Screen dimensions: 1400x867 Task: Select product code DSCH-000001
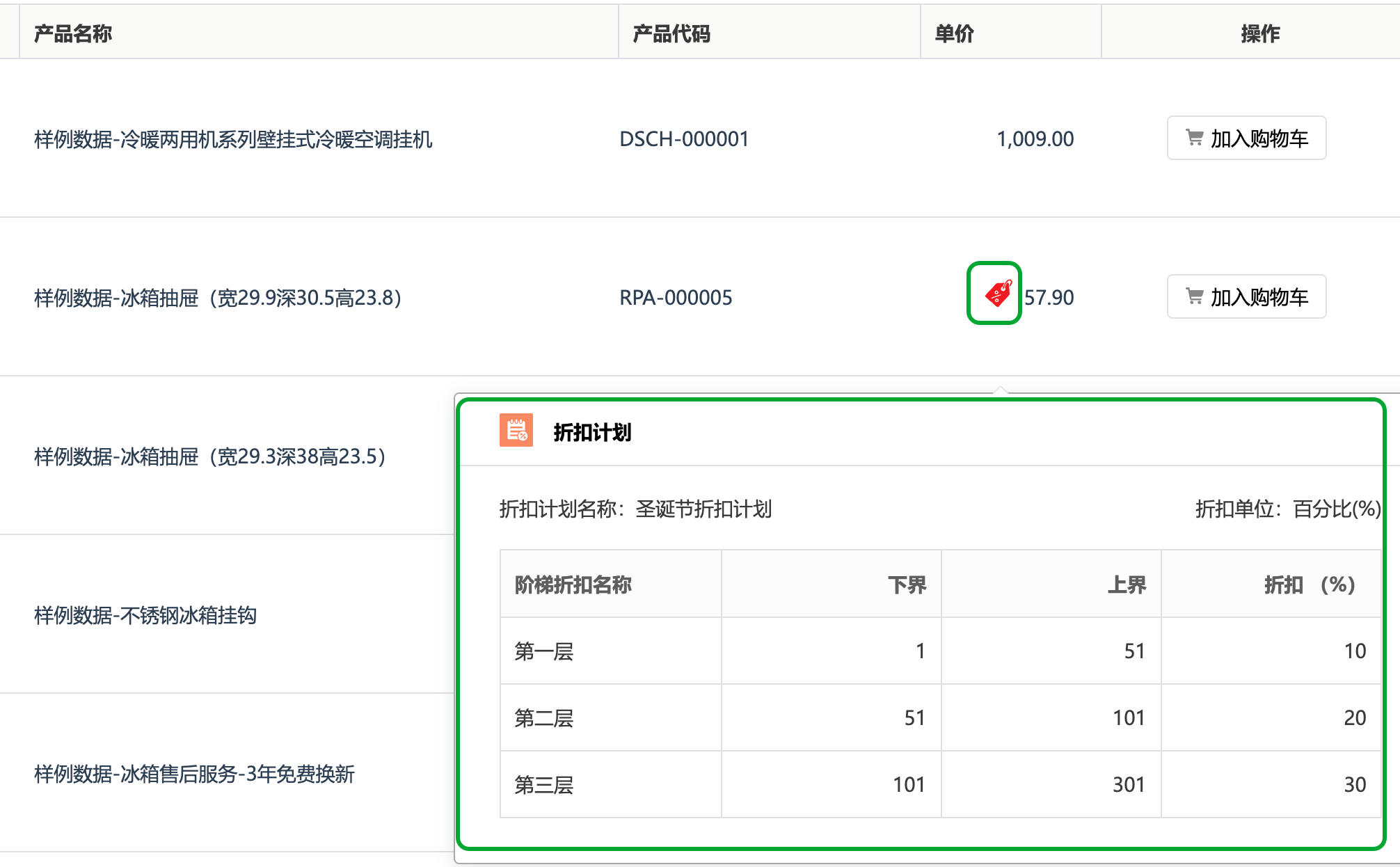(684, 139)
